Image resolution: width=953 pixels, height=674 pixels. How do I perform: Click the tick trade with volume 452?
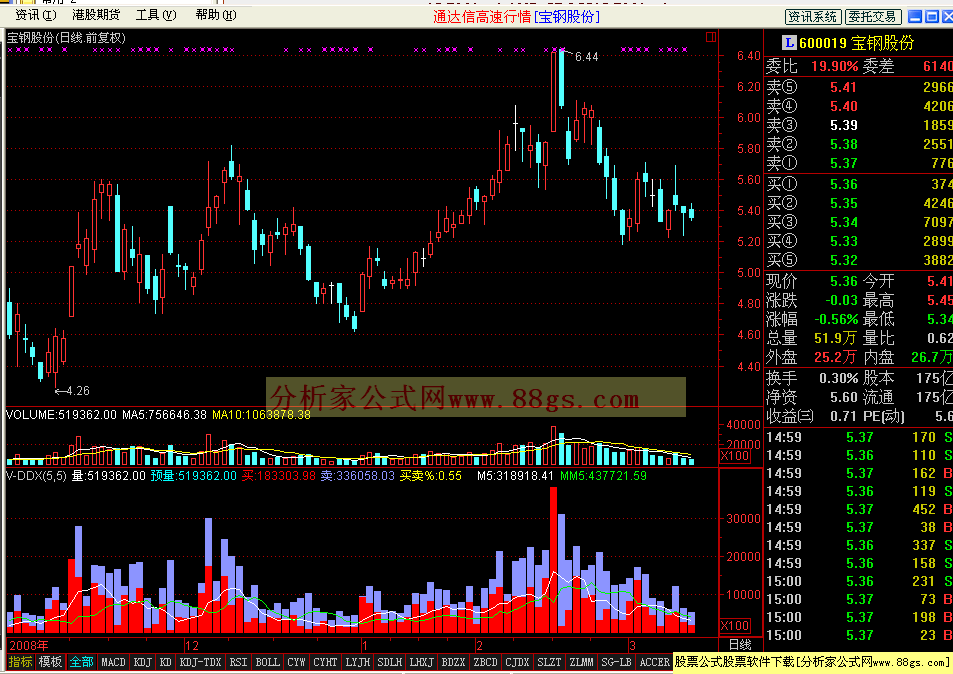tap(858, 509)
